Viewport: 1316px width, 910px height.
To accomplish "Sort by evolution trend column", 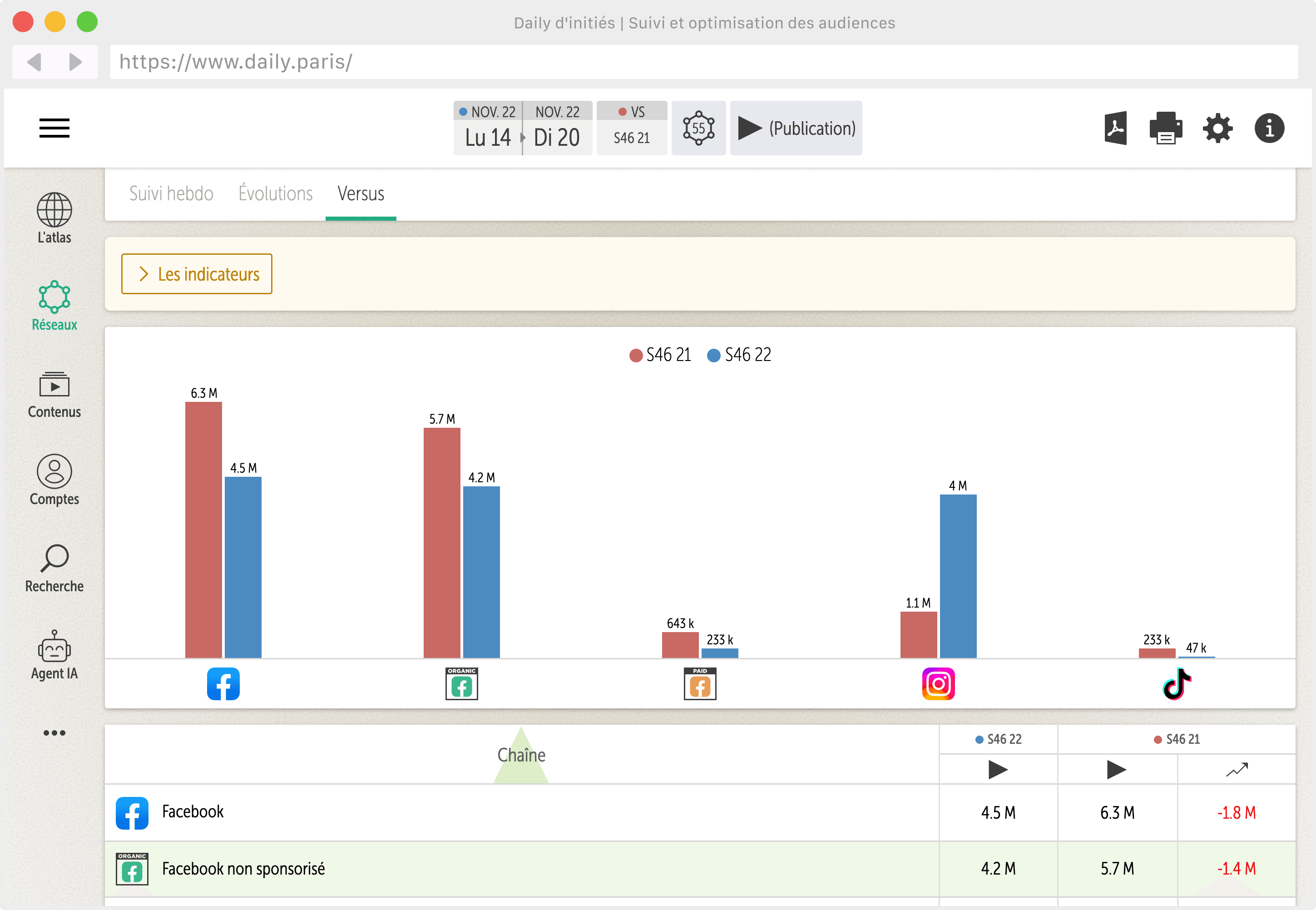I will [x=1237, y=769].
